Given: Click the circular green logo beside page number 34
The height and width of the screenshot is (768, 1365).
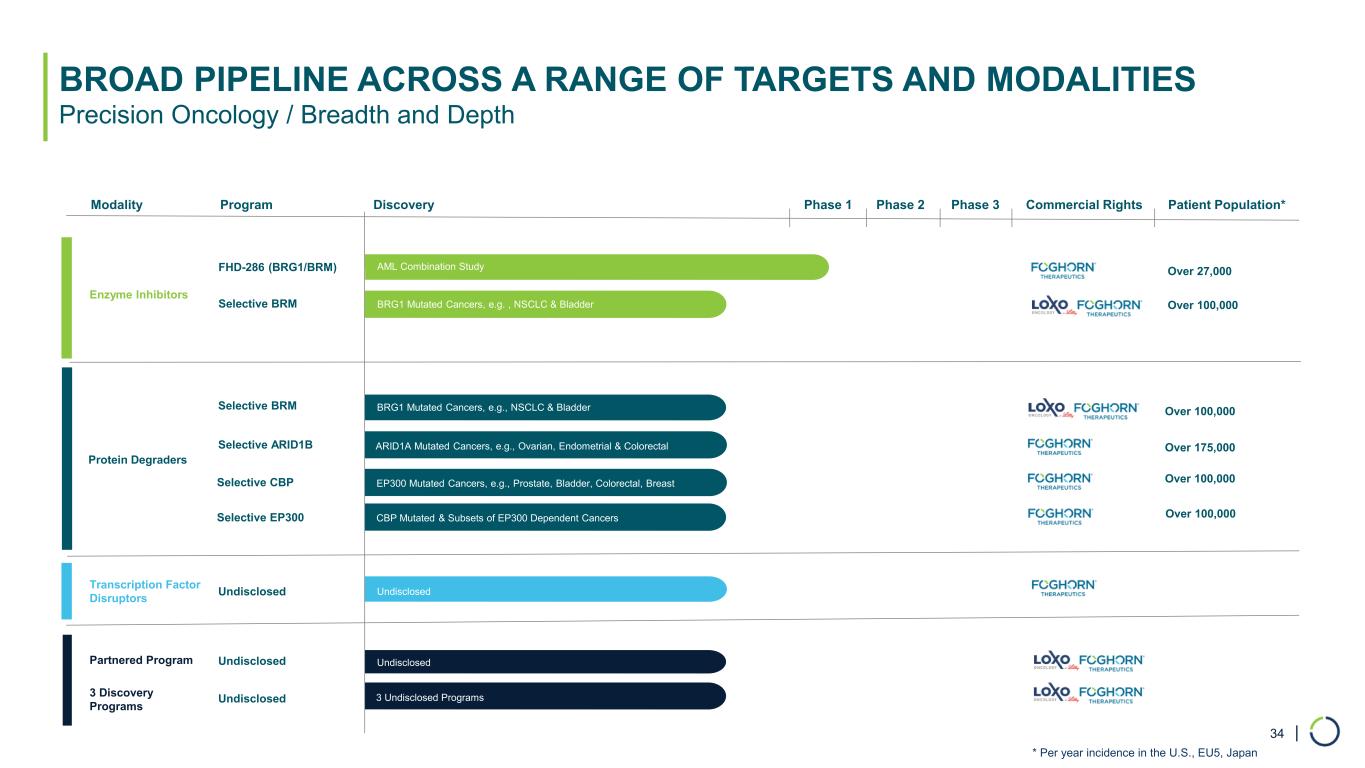Looking at the screenshot, I should tap(1325, 732).
